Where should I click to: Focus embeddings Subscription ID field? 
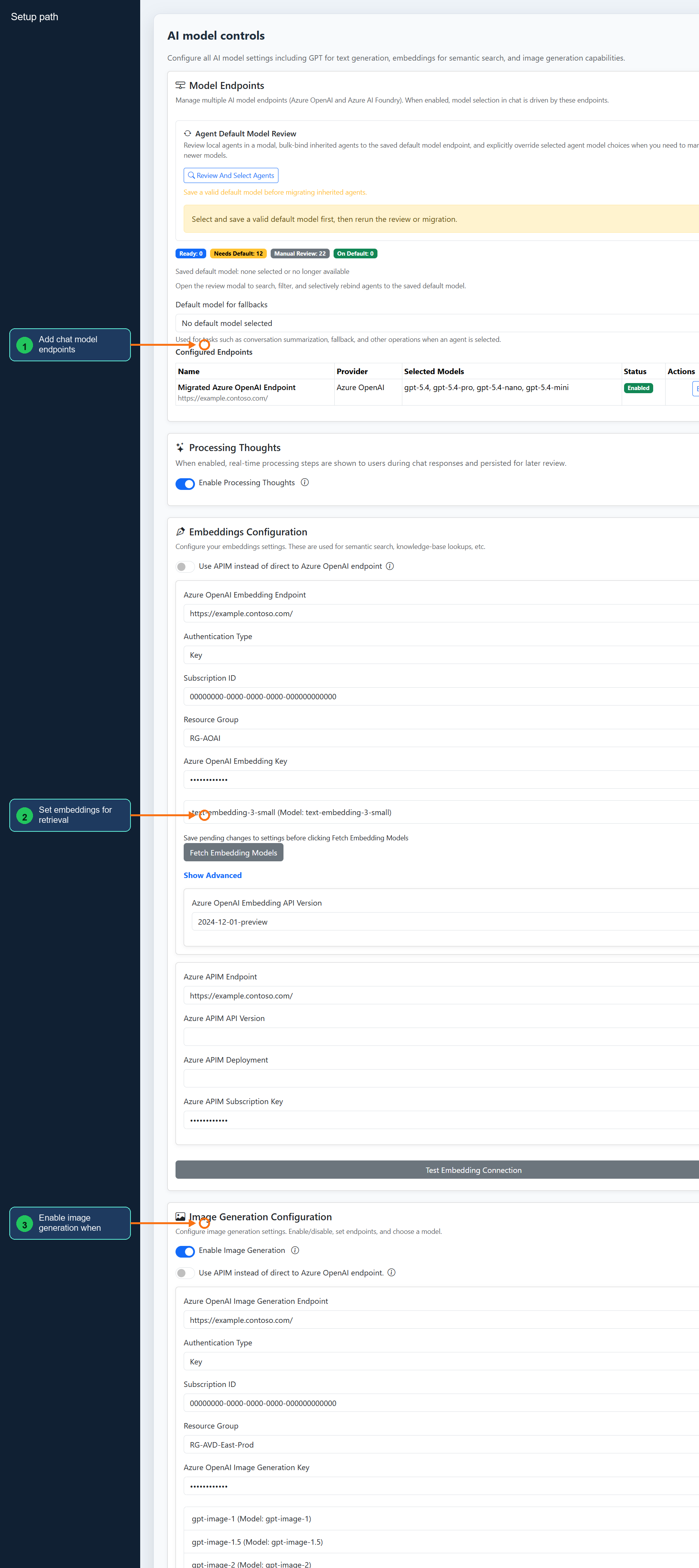[441, 696]
